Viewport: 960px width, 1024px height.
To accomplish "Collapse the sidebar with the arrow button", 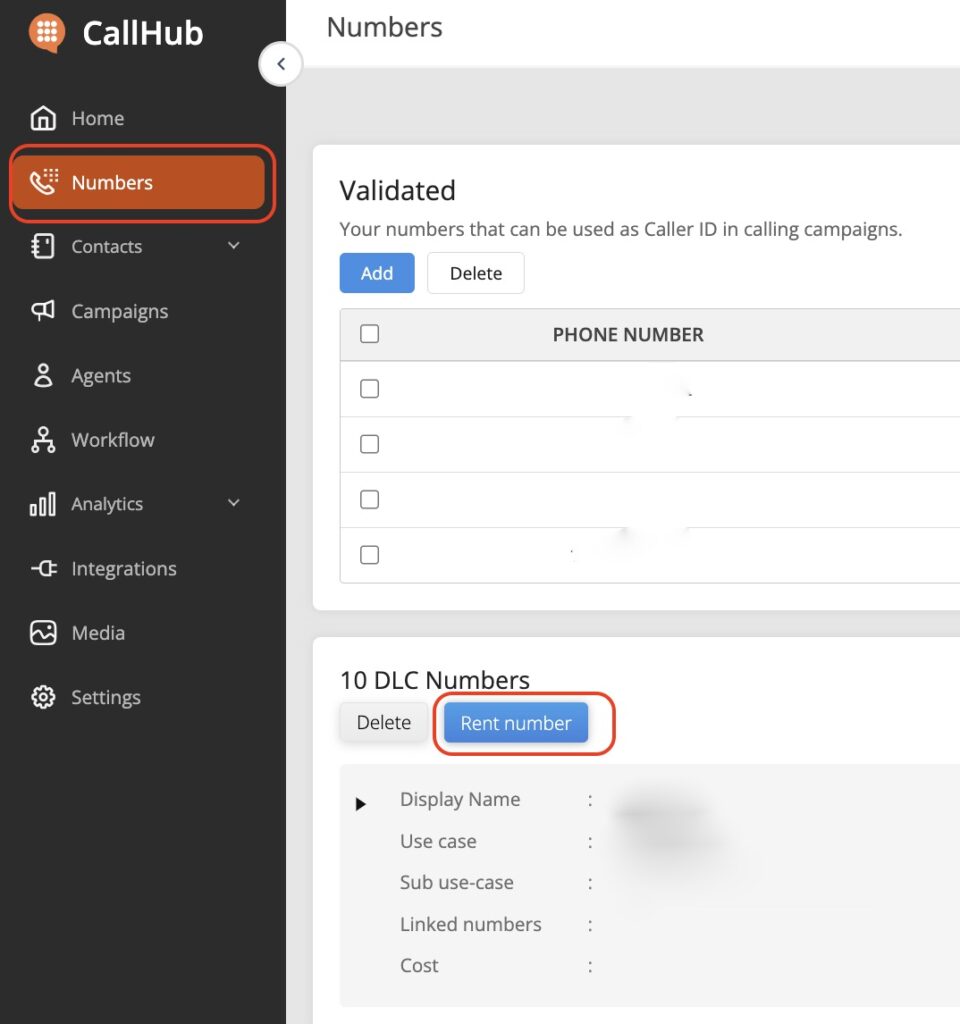I will 281,65.
